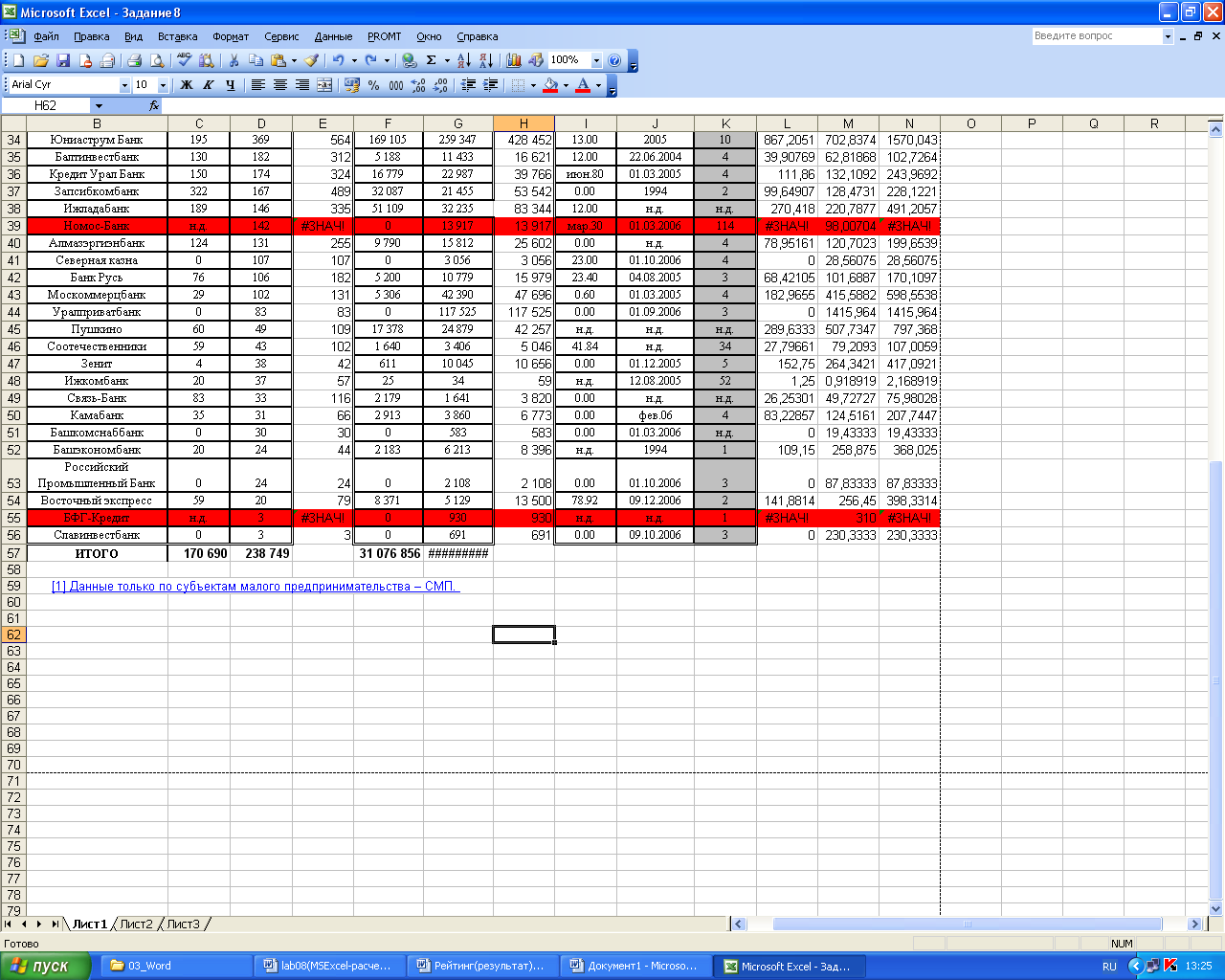Image resolution: width=1225 pixels, height=980 pixels.
Task: Switch to the 03_Word taskbar window
Action: tap(175, 966)
